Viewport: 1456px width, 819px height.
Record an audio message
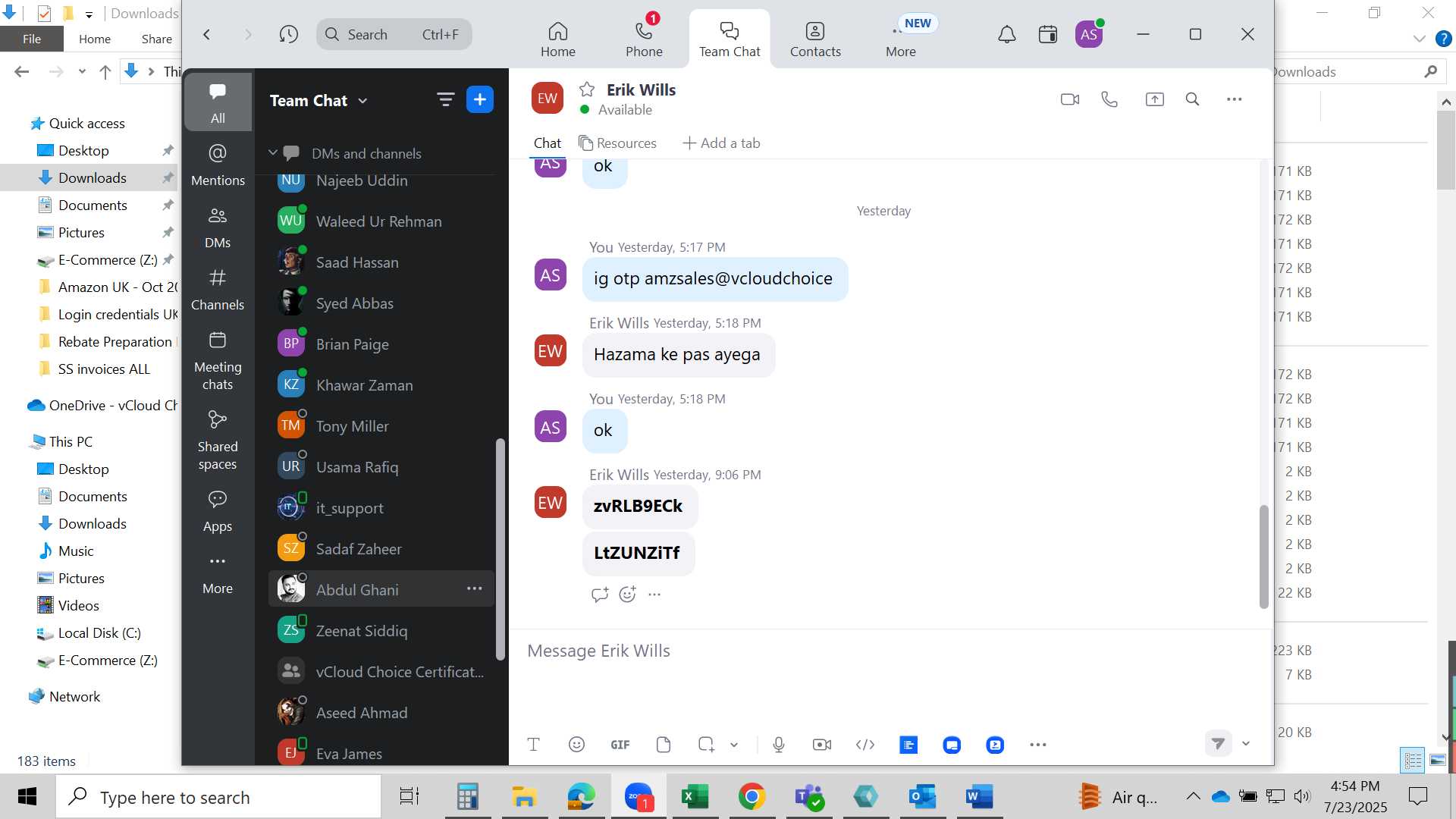click(x=779, y=745)
